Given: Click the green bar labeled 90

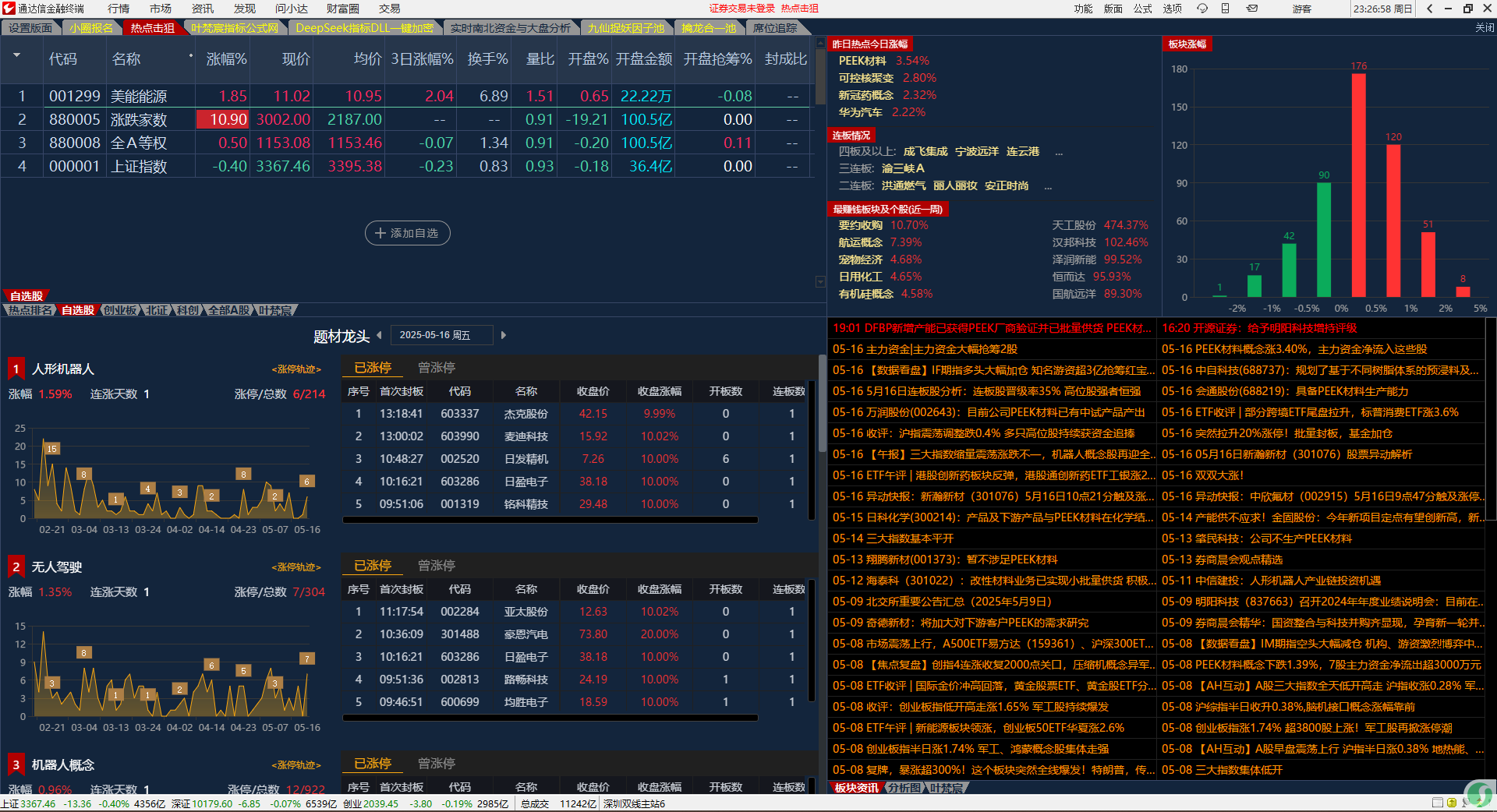Looking at the screenshot, I should (x=1324, y=239).
